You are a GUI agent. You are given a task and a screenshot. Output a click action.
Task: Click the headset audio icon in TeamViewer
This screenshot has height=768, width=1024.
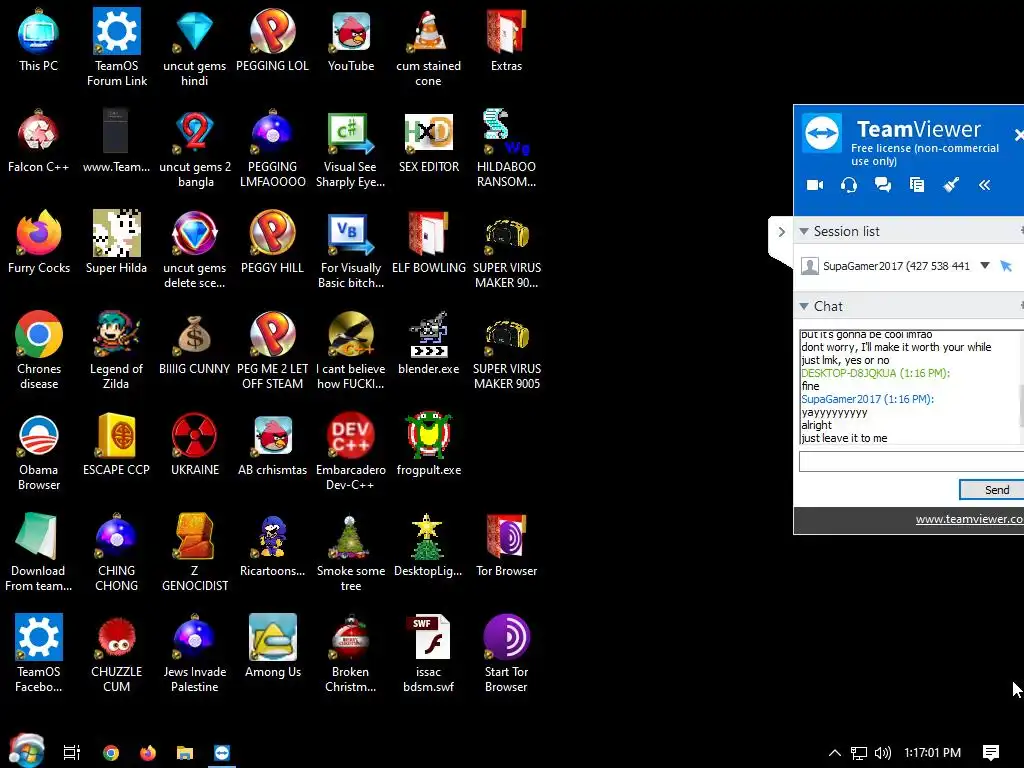[x=848, y=185]
